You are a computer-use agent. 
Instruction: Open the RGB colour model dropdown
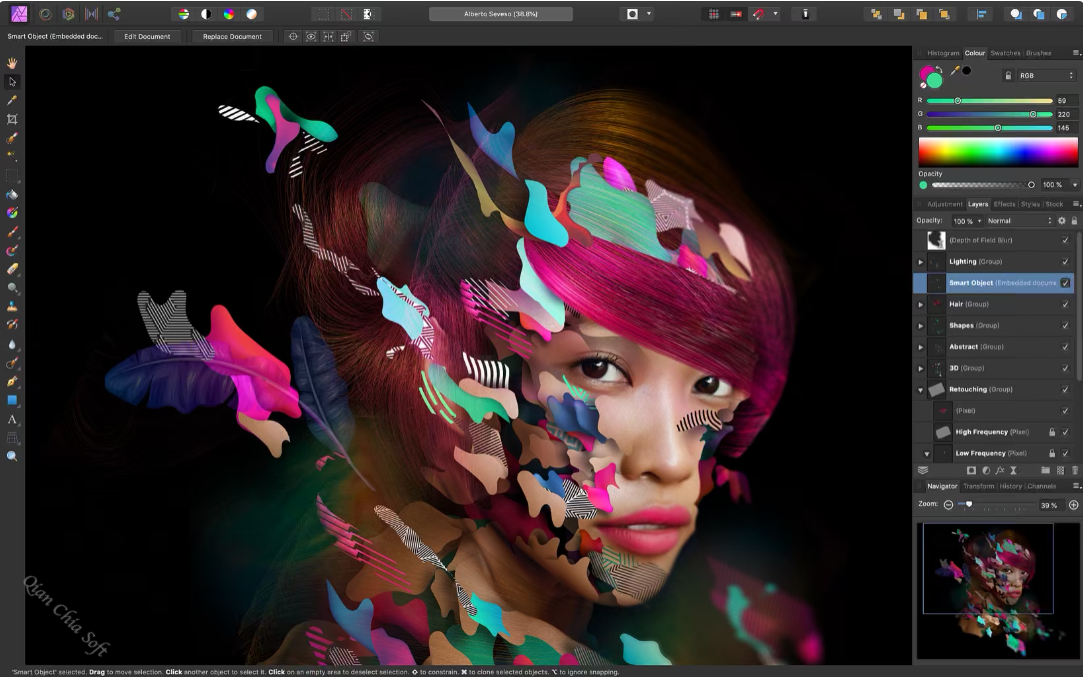click(1046, 75)
